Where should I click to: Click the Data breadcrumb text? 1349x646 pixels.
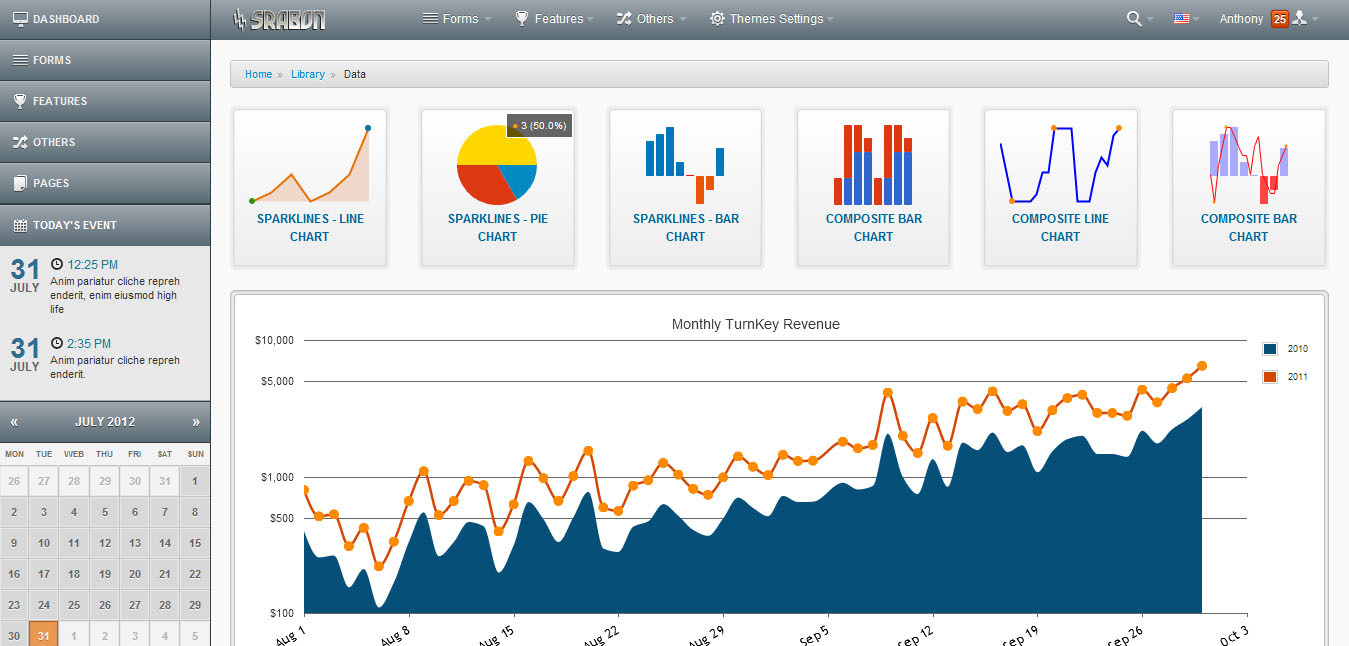[x=355, y=74]
